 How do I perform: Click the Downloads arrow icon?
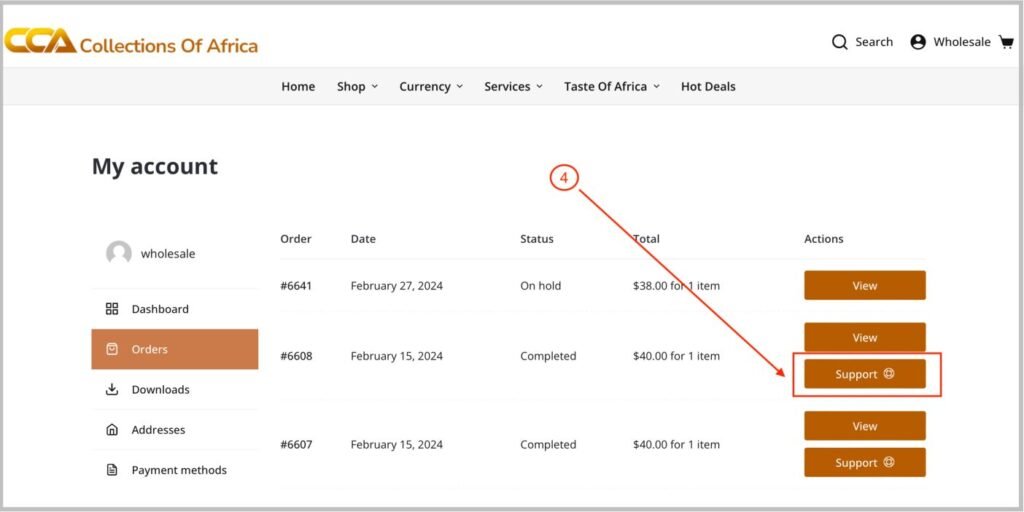pyautogui.click(x=112, y=389)
